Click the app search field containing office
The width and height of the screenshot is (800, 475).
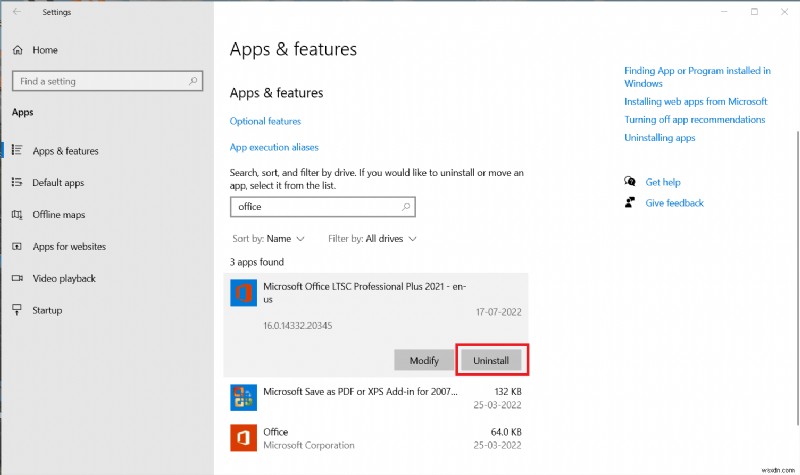pyautogui.click(x=322, y=207)
